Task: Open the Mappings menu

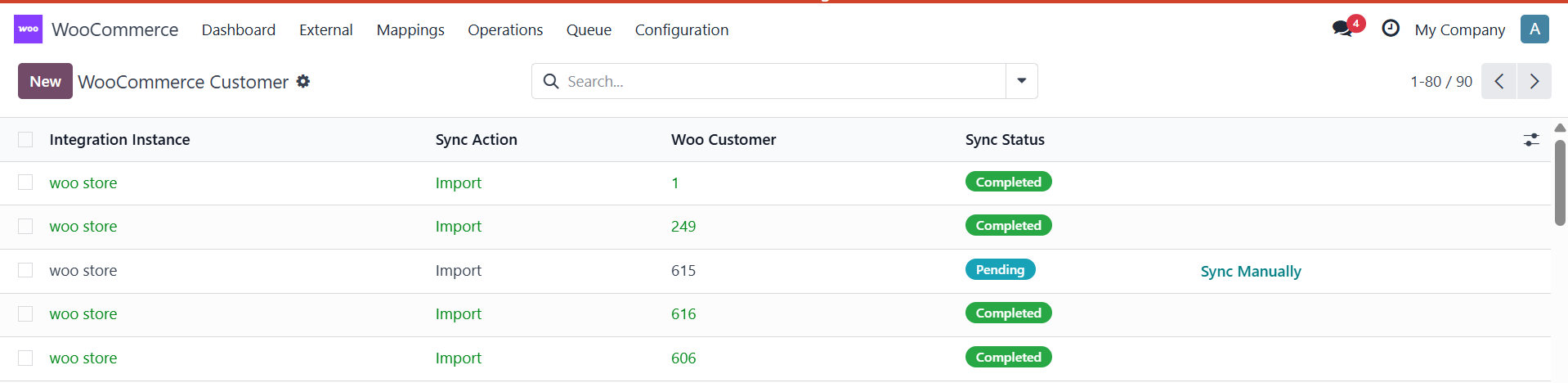Action: pyautogui.click(x=410, y=29)
